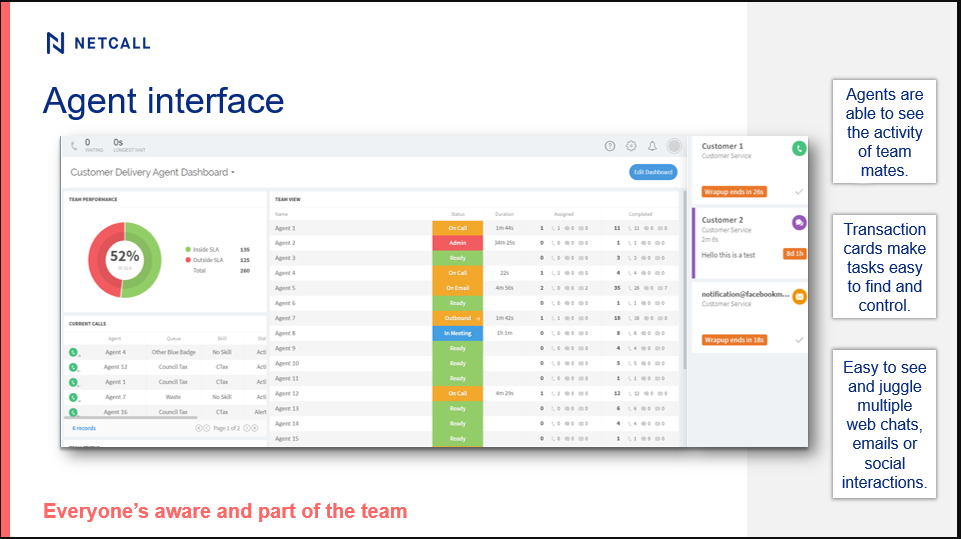Click the Outbound status of Agent 7
The width and height of the screenshot is (961, 539).
[457, 318]
